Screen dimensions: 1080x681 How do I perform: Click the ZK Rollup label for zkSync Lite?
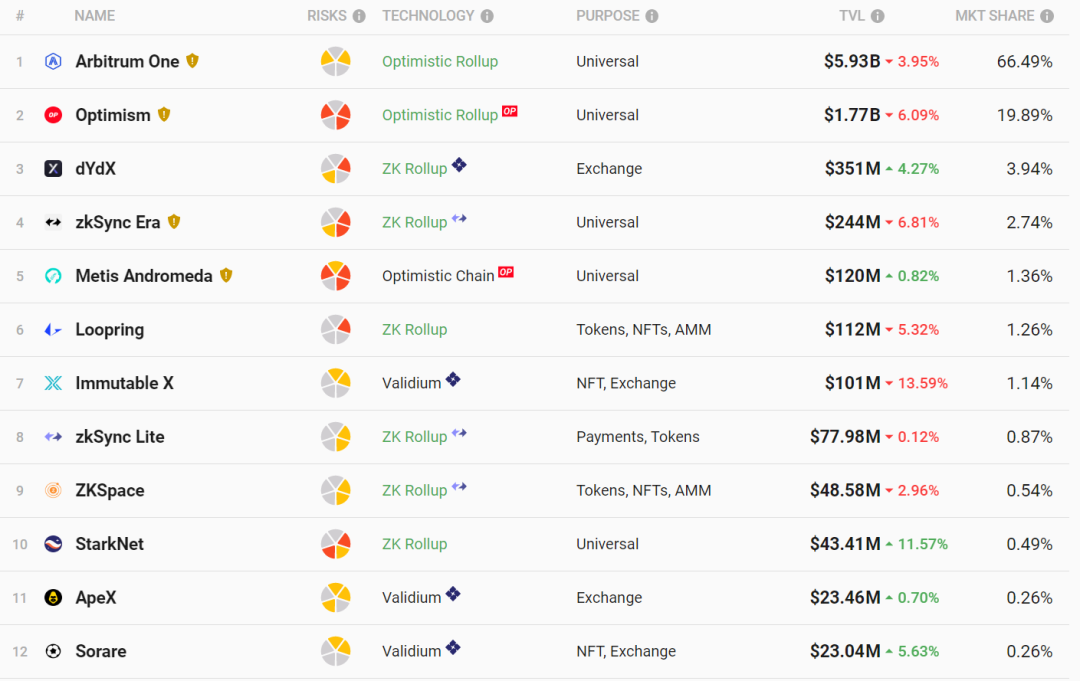[415, 437]
